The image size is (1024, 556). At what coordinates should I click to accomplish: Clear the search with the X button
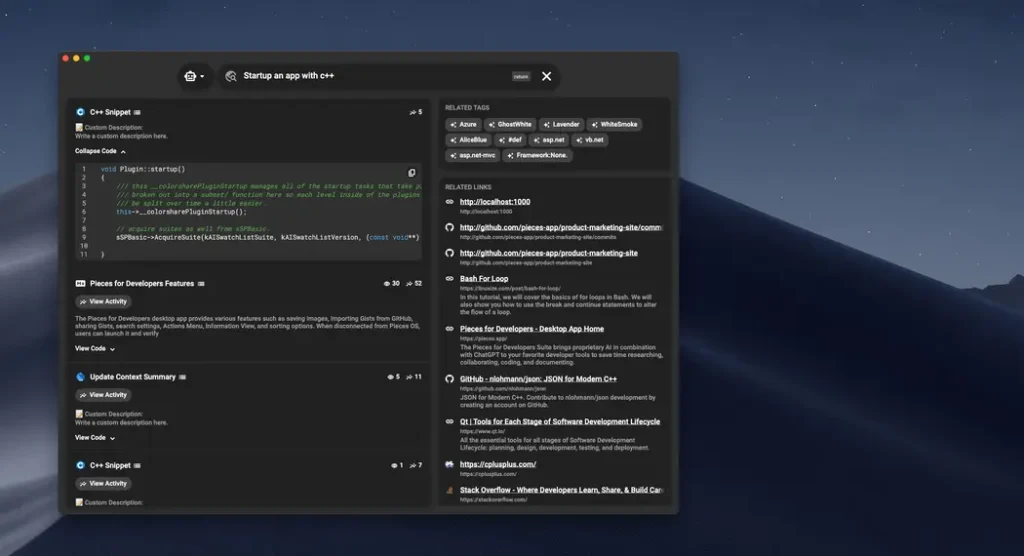(x=547, y=76)
